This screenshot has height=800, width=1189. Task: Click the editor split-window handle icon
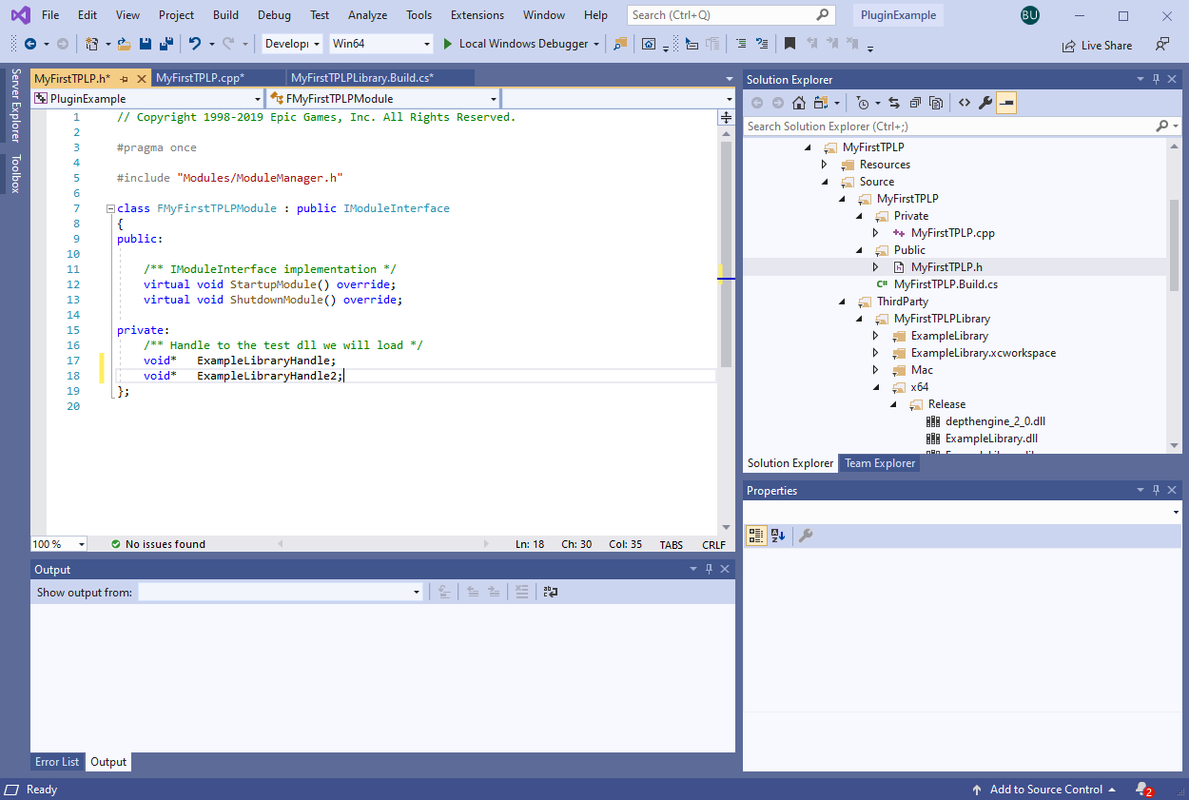(726, 118)
